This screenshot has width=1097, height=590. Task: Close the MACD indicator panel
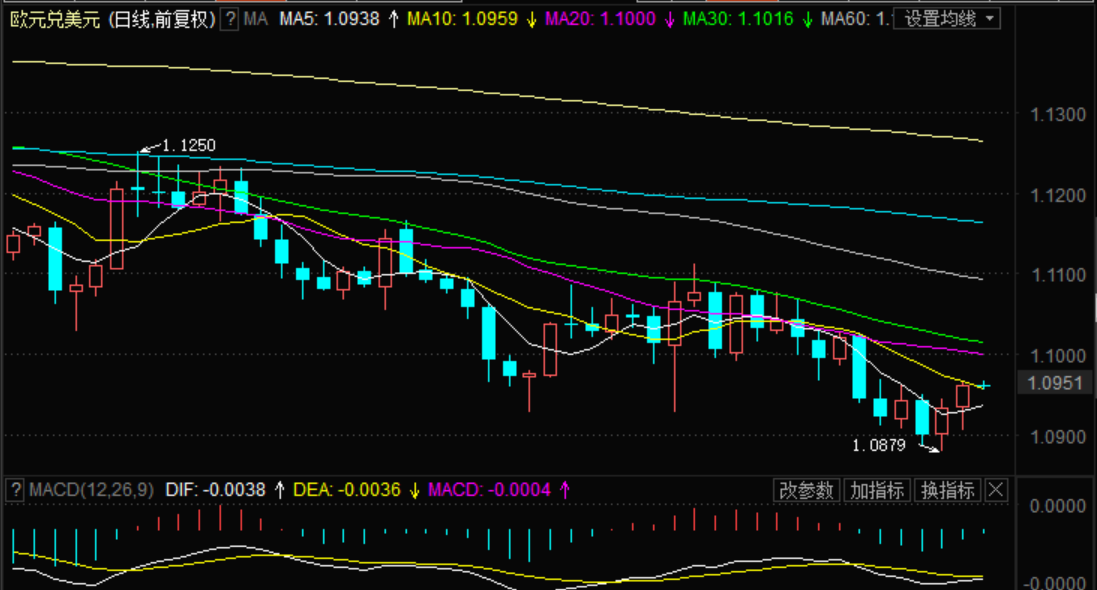(x=996, y=490)
